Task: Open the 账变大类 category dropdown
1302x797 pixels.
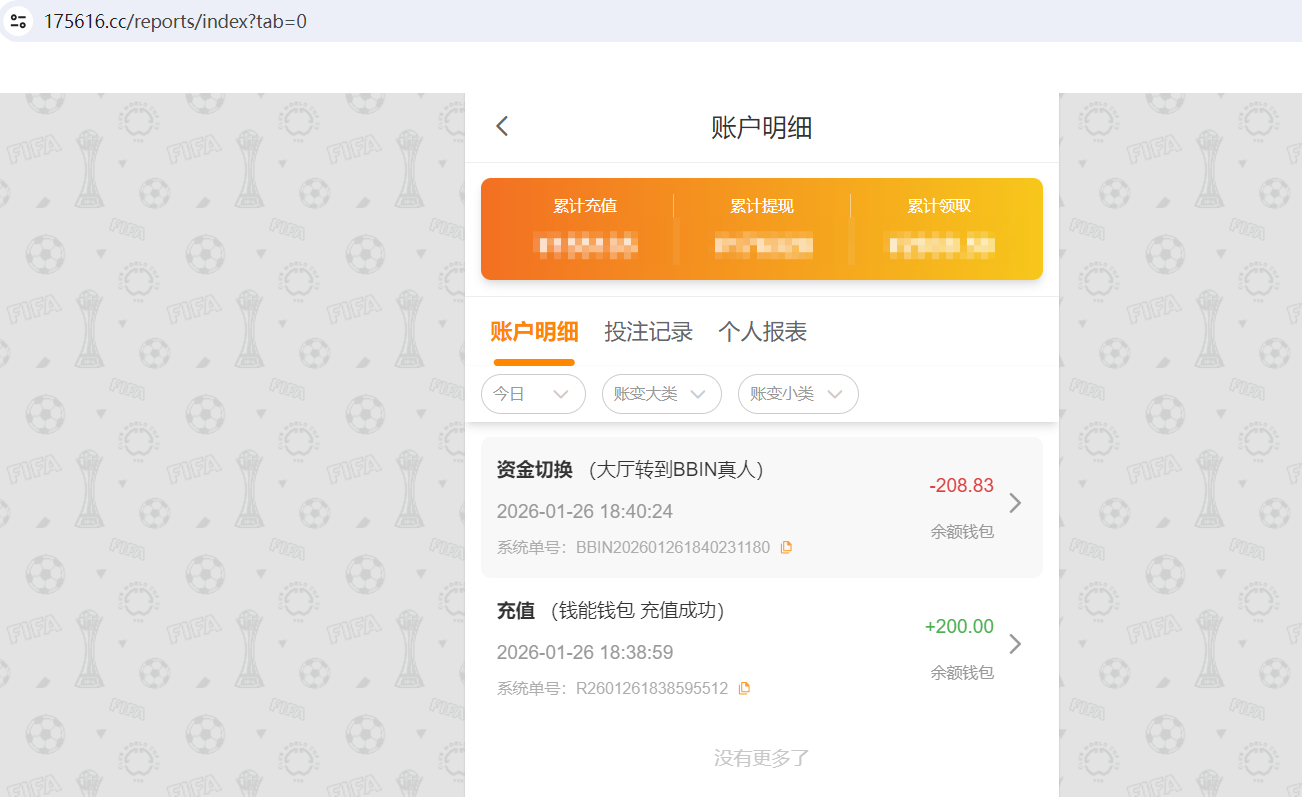Action: [661, 394]
